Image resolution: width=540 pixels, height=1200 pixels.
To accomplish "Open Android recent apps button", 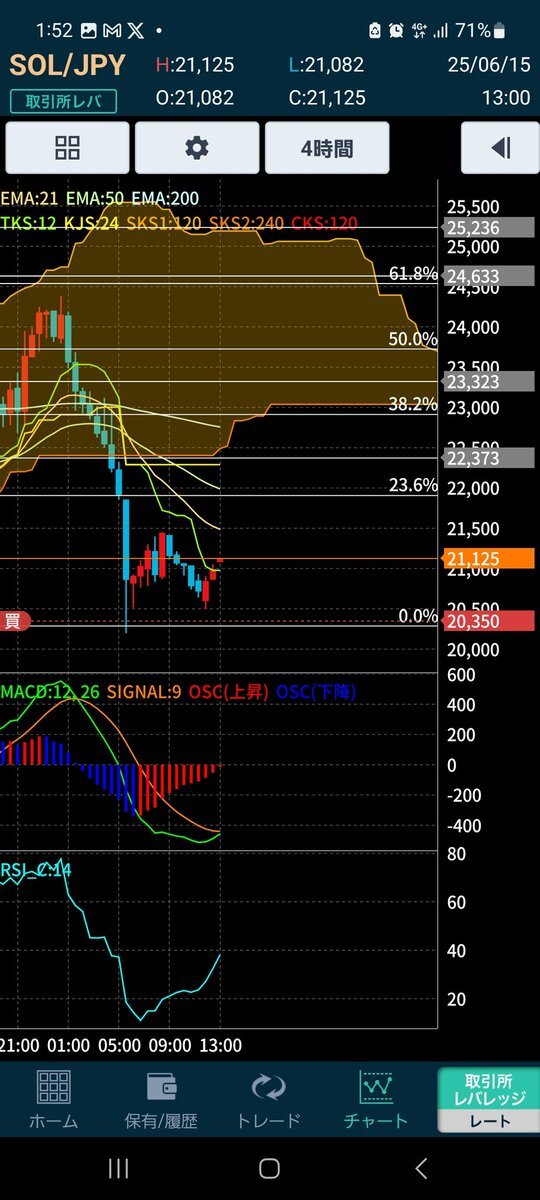I will pos(118,1168).
